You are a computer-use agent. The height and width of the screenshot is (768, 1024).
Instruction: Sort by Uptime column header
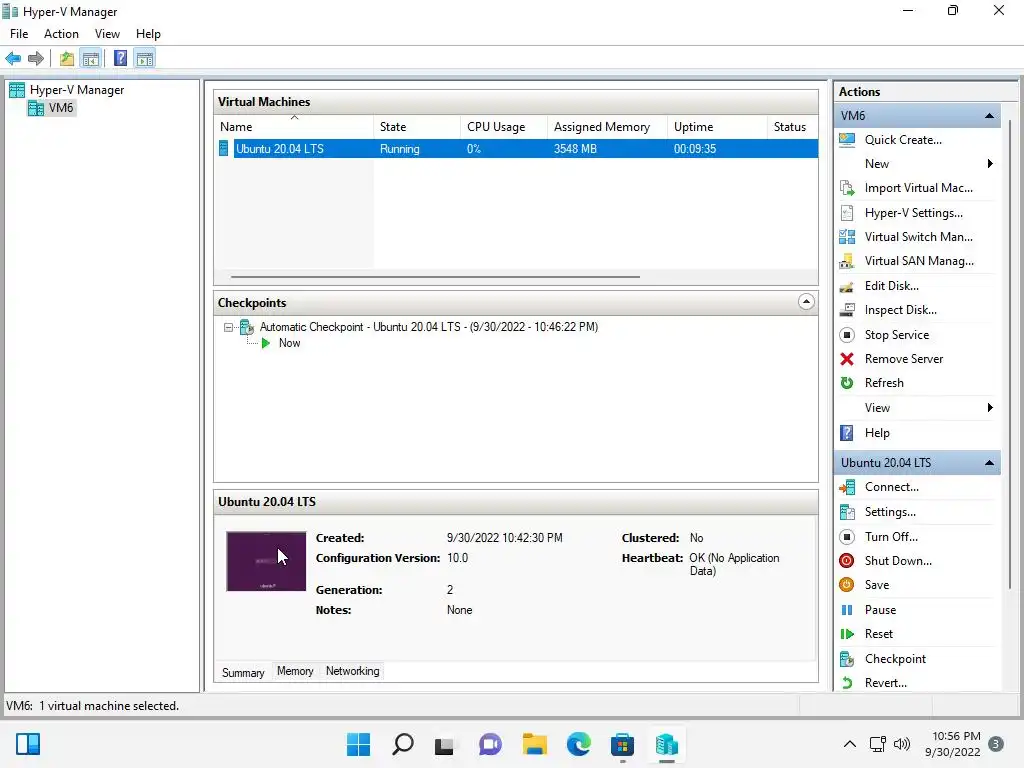[x=717, y=127]
